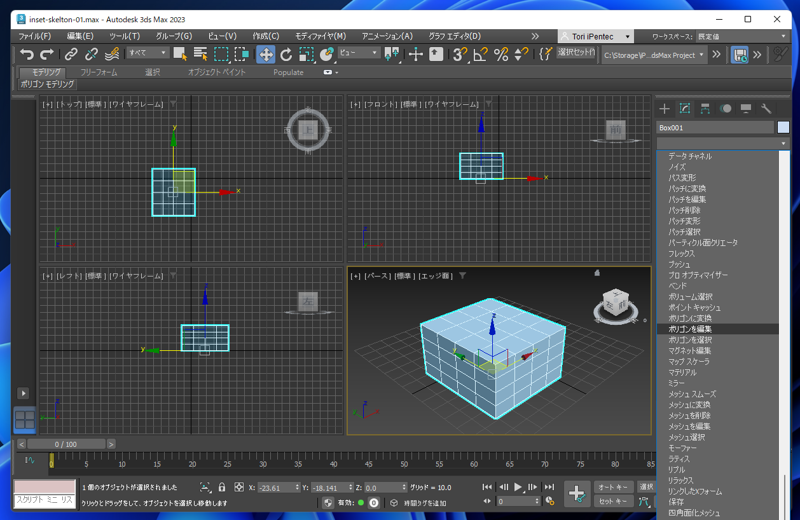Activate the Select and Rotate tool

pos(286,54)
